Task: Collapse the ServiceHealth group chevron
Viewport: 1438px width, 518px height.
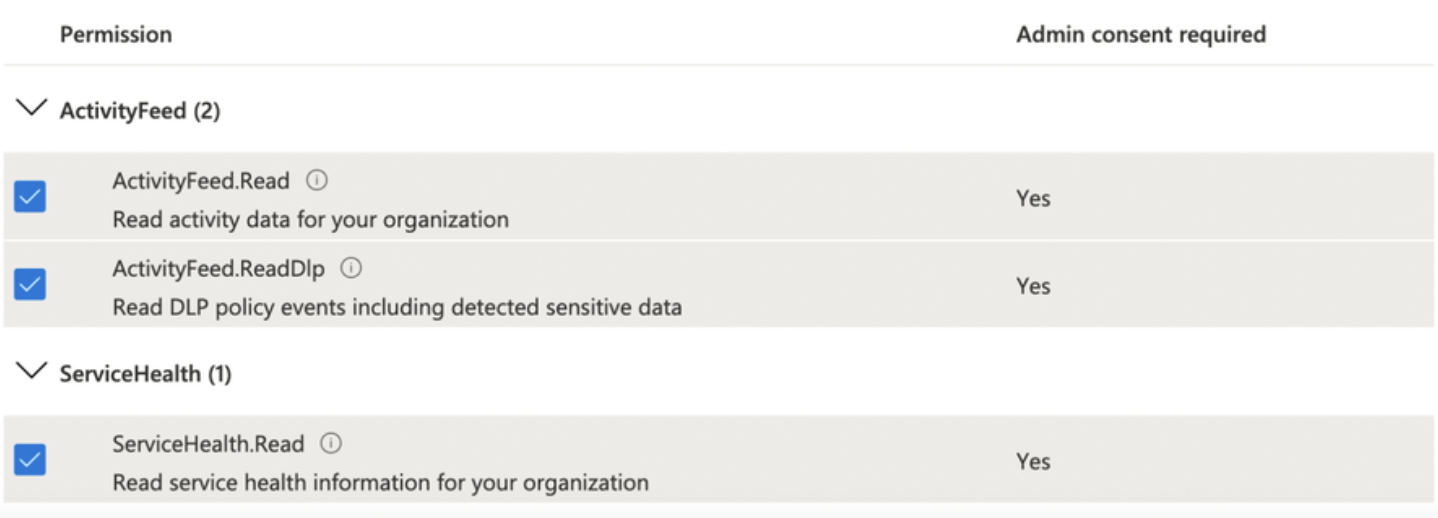Action: pos(33,372)
